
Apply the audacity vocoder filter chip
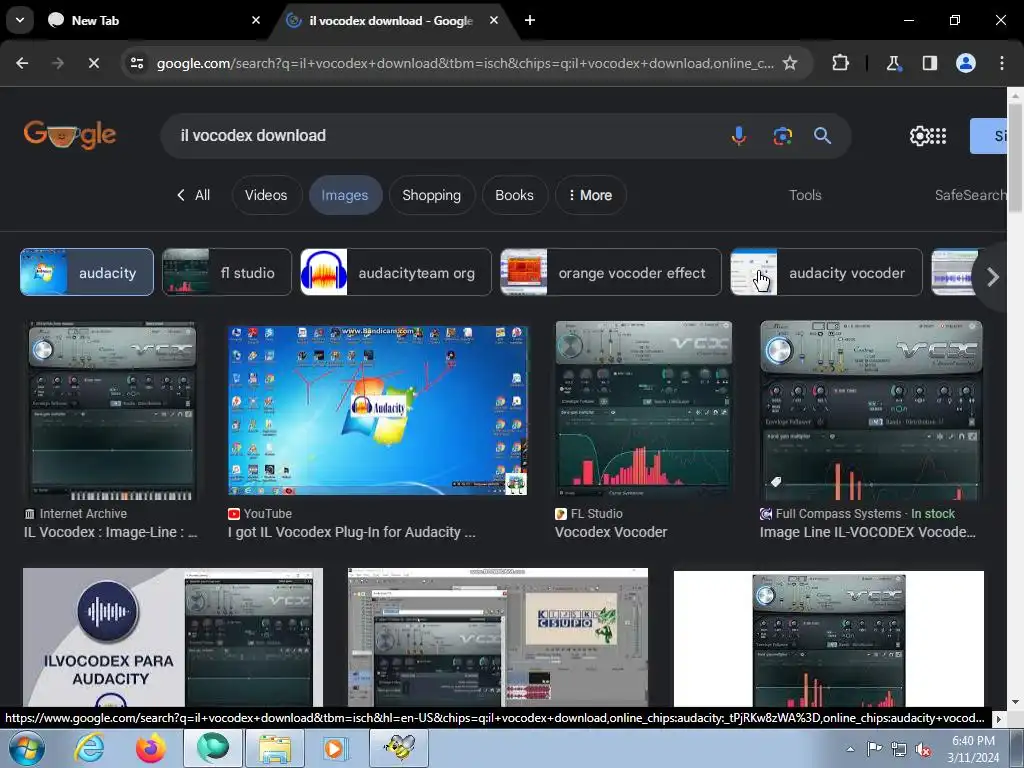click(x=826, y=272)
